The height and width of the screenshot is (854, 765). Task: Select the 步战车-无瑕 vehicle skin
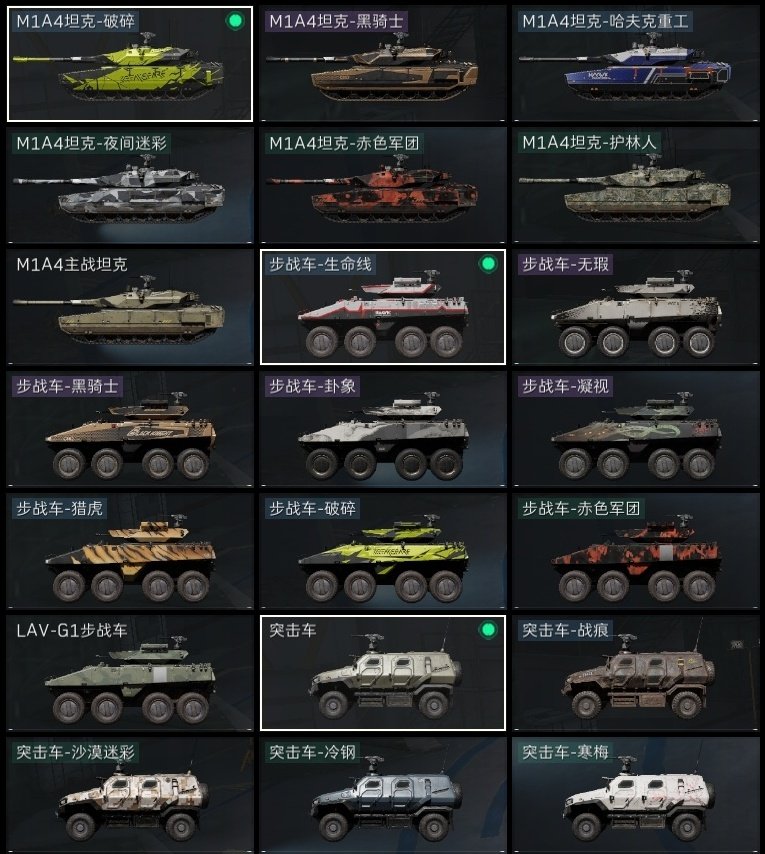click(x=635, y=307)
